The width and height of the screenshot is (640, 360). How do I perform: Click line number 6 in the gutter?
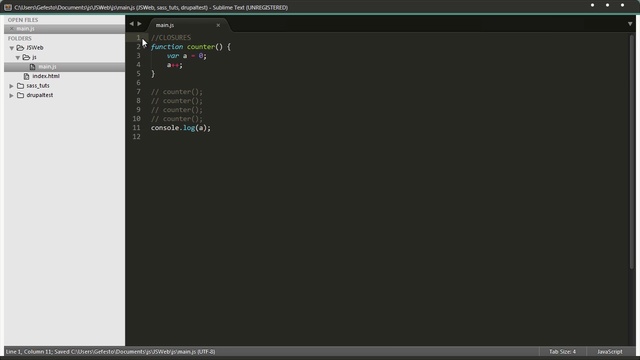(138, 83)
